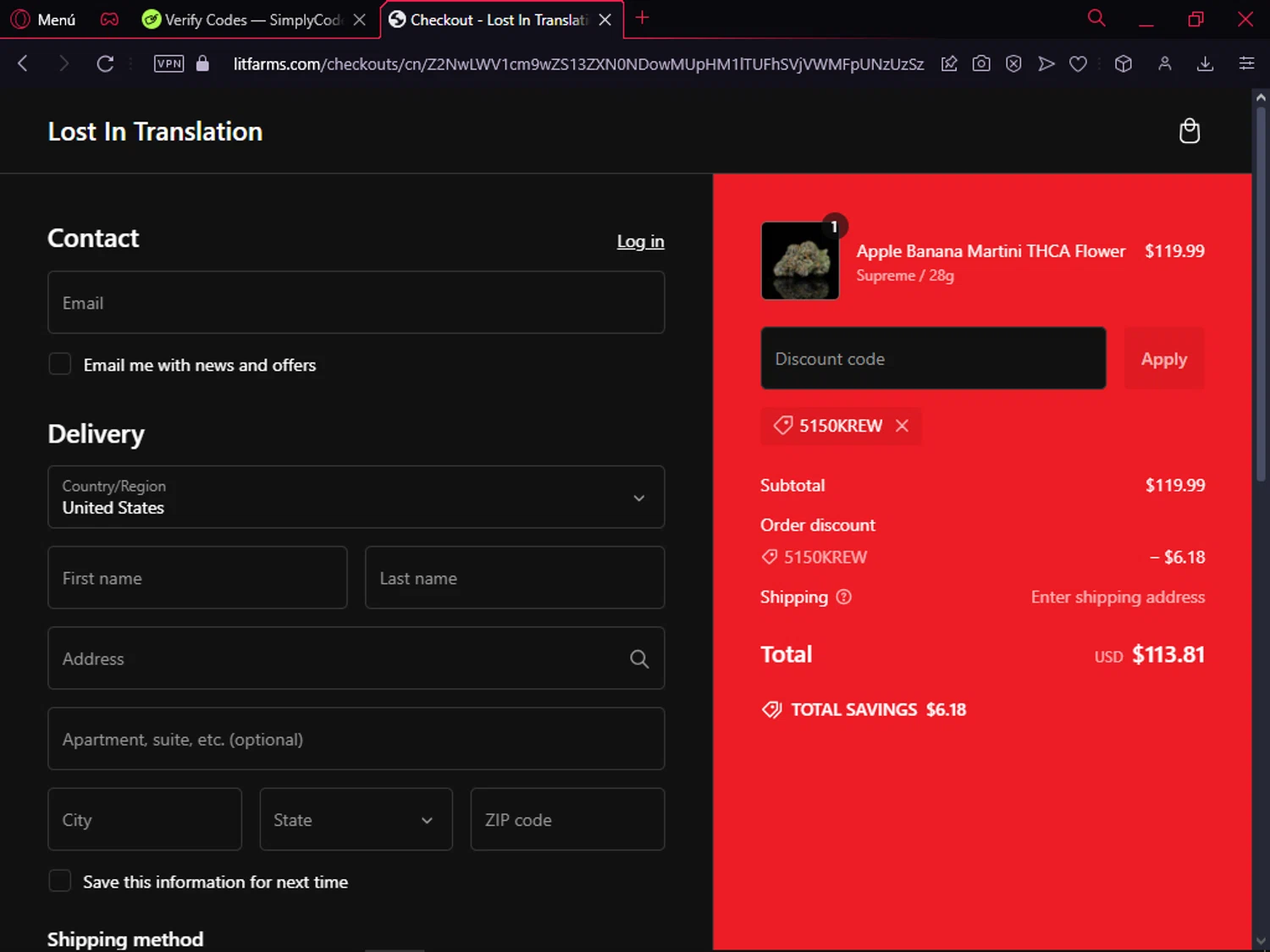Click the Last name field
1270x952 pixels.
click(515, 577)
